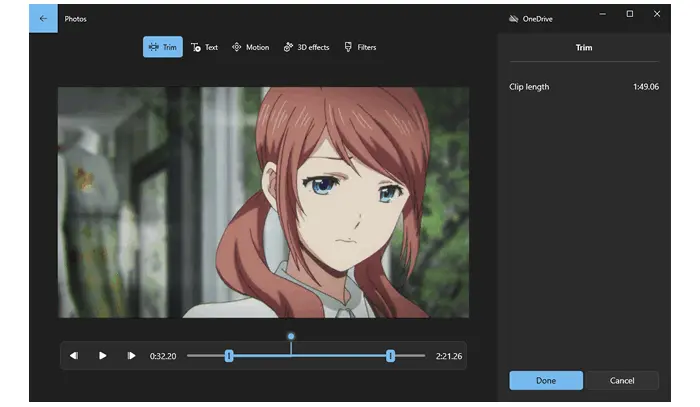Maximize the Photos window
Image resolution: width=700 pixels, height=407 pixels.
(630, 14)
